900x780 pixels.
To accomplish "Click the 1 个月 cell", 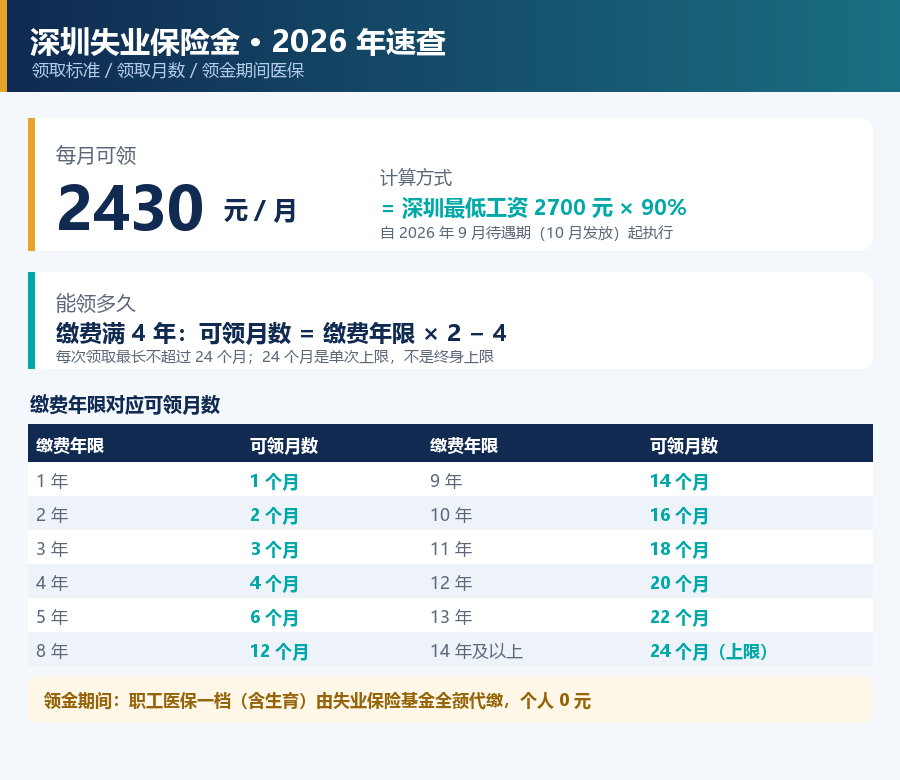I will click(274, 481).
